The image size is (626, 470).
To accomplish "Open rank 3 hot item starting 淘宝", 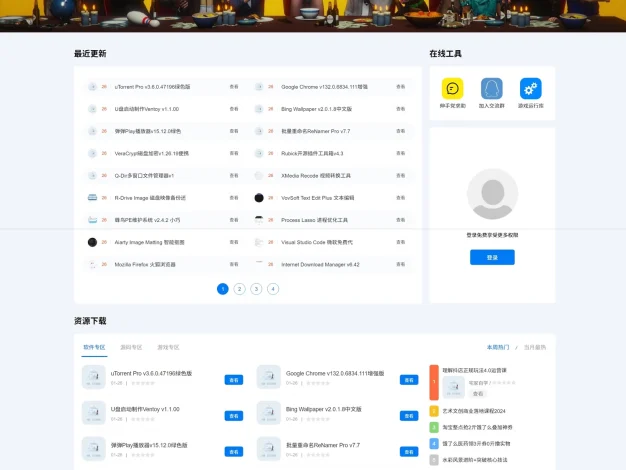I will point(477,427).
